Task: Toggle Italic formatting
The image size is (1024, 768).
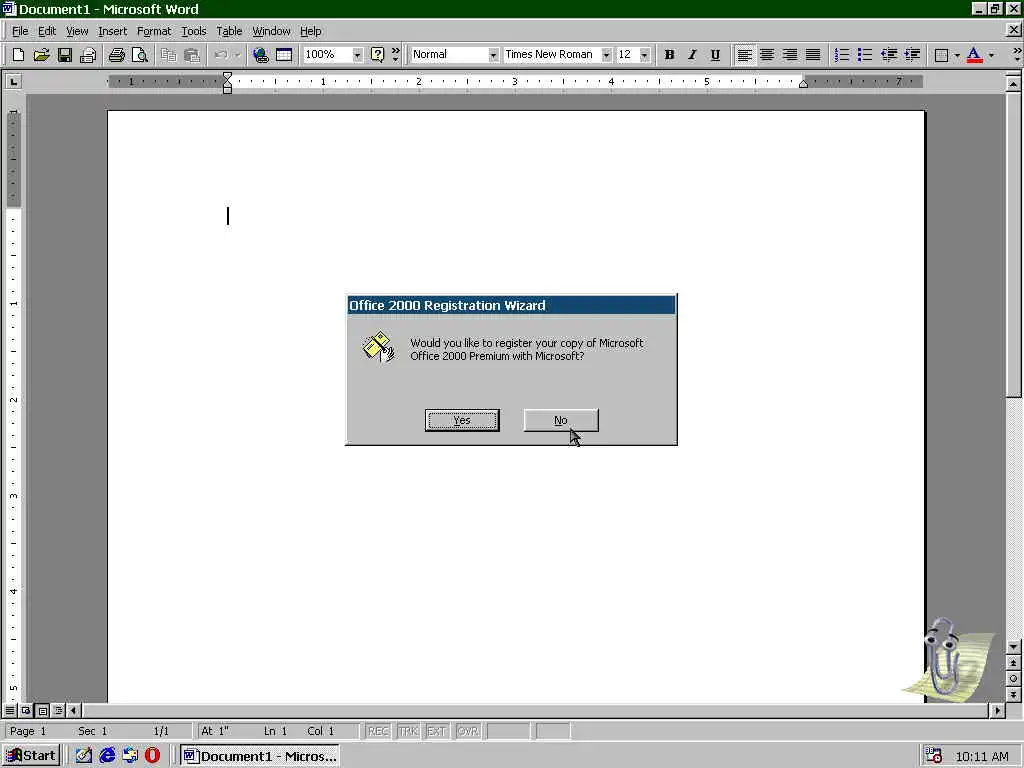Action: point(692,55)
